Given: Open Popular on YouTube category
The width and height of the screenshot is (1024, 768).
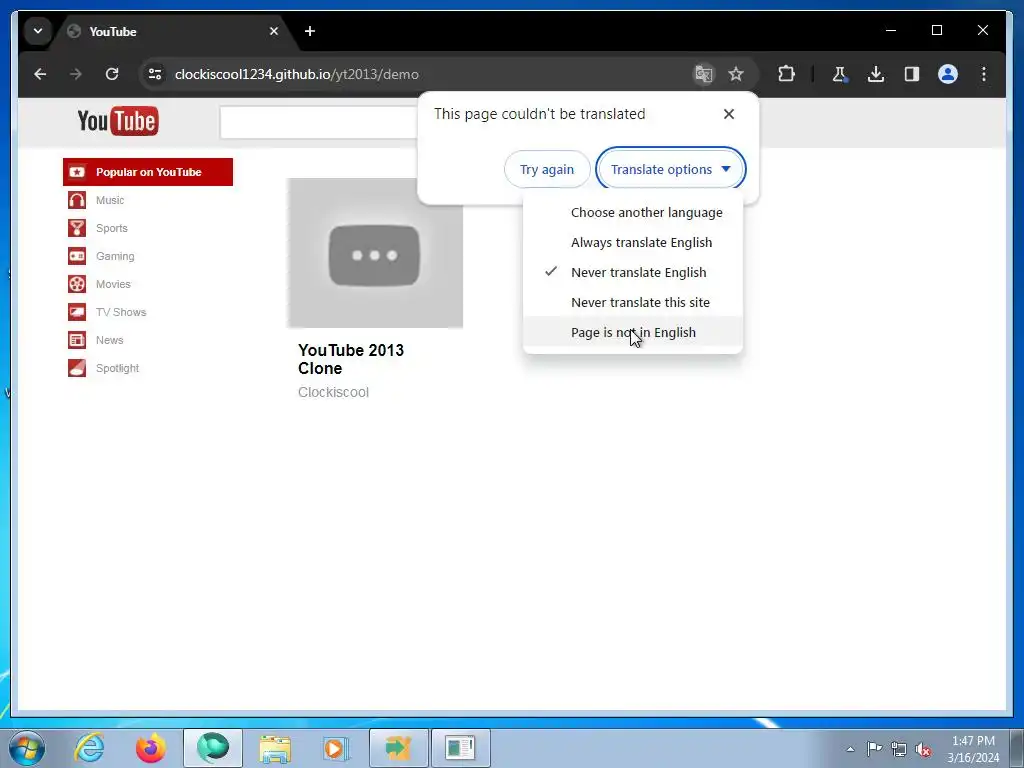Looking at the screenshot, I should [x=148, y=172].
